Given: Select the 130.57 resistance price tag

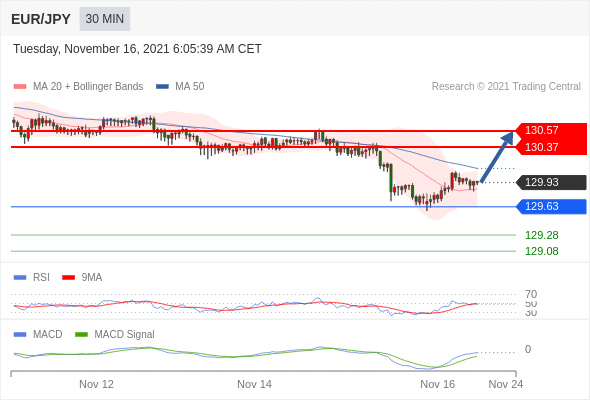Looking at the screenshot, I should point(551,131).
